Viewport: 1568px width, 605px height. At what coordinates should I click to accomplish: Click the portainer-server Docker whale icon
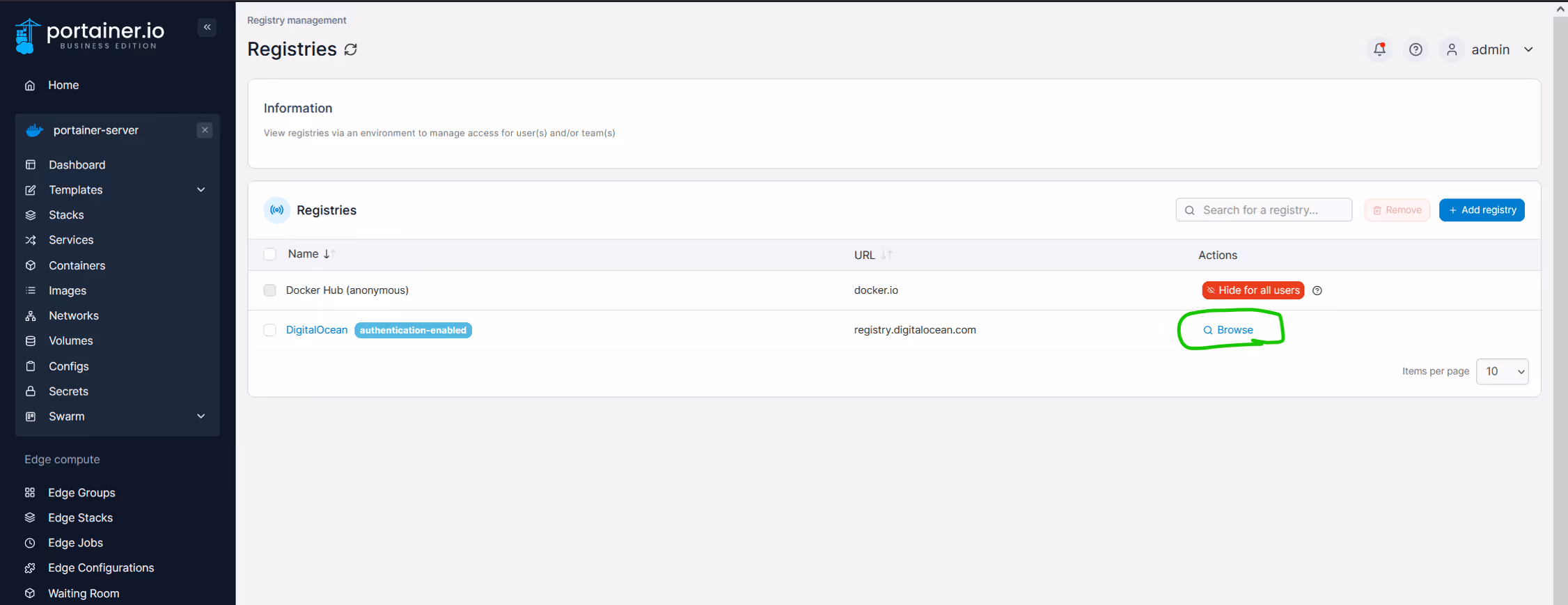34,130
